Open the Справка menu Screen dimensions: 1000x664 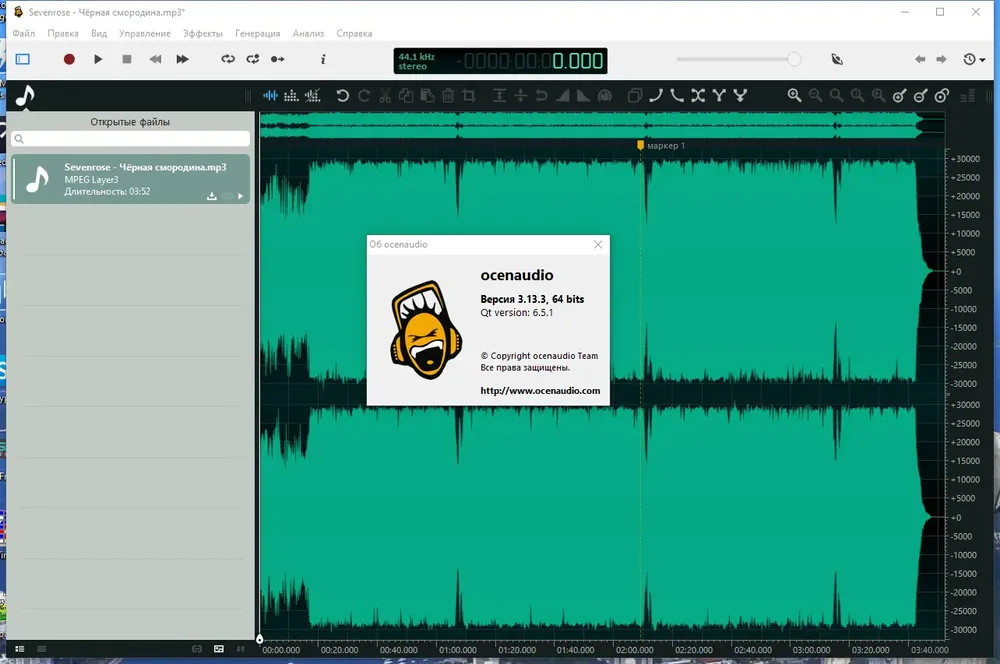click(x=354, y=33)
